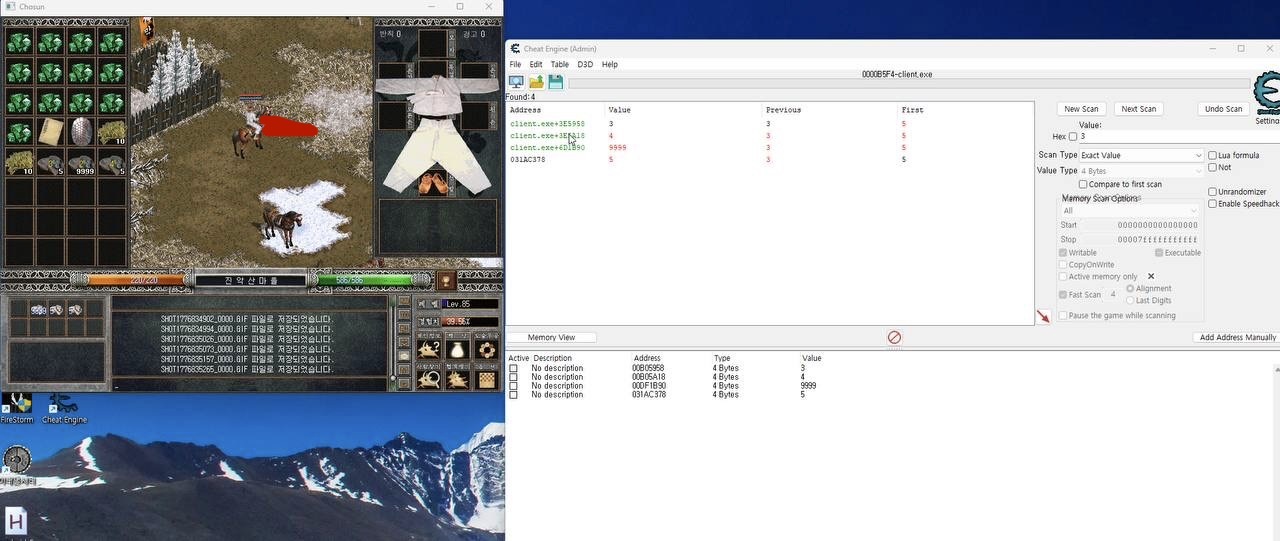Click the pouch bag icon in game panel
This screenshot has width=1280, height=541.
pyautogui.click(x=457, y=350)
